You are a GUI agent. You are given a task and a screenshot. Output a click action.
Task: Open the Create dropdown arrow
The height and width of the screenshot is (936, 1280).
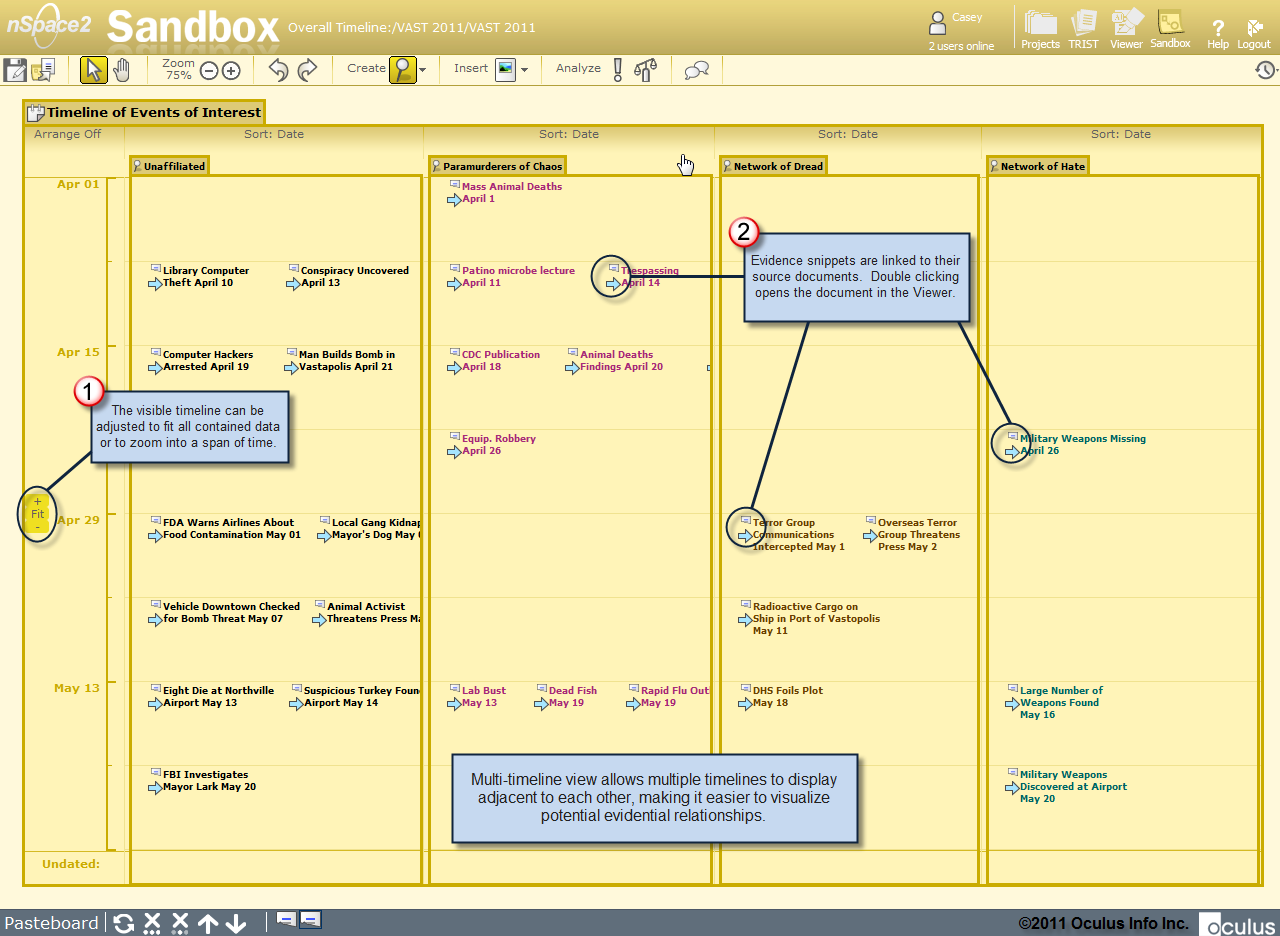tap(423, 70)
